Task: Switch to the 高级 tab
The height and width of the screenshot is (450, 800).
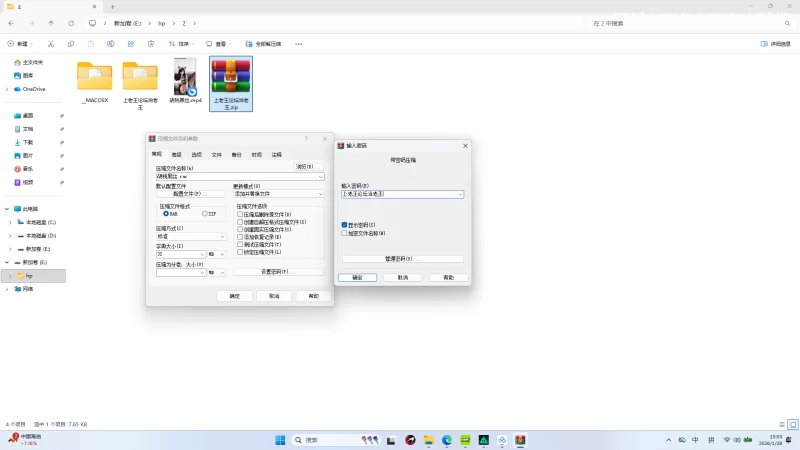Action: (176, 155)
